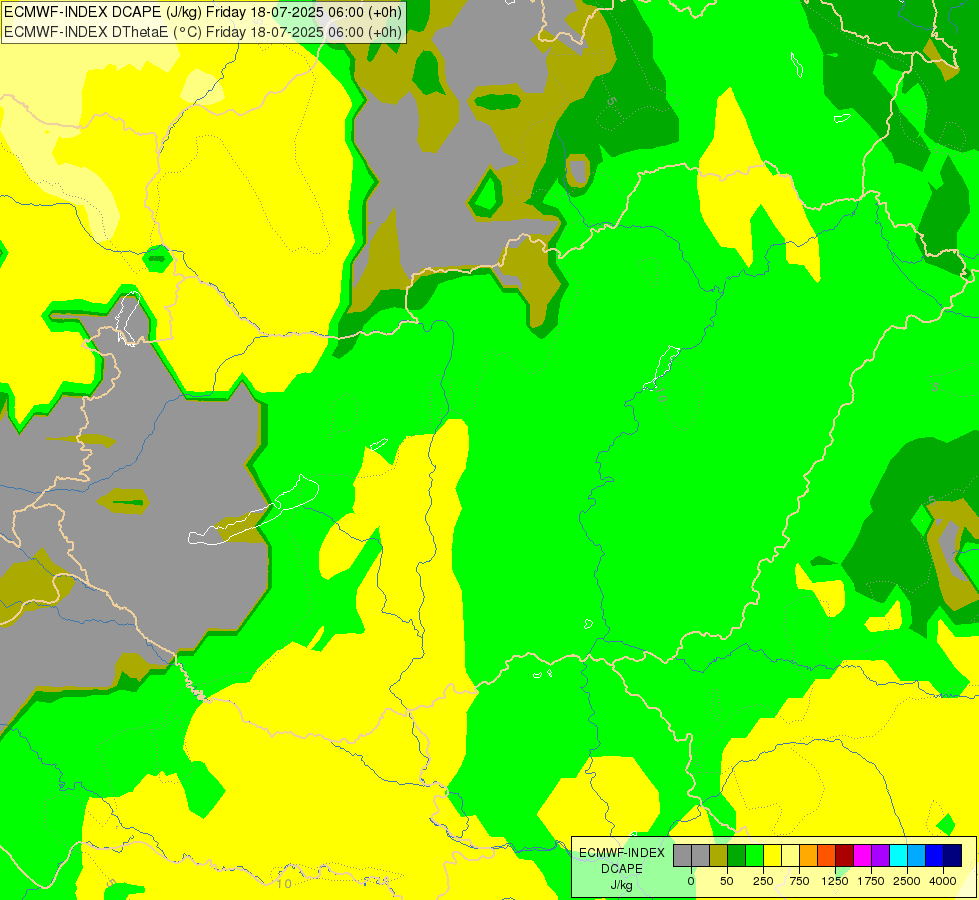Click the 'DCAPE' label in the legend box
The width and height of the screenshot is (979, 900).
(x=622, y=869)
